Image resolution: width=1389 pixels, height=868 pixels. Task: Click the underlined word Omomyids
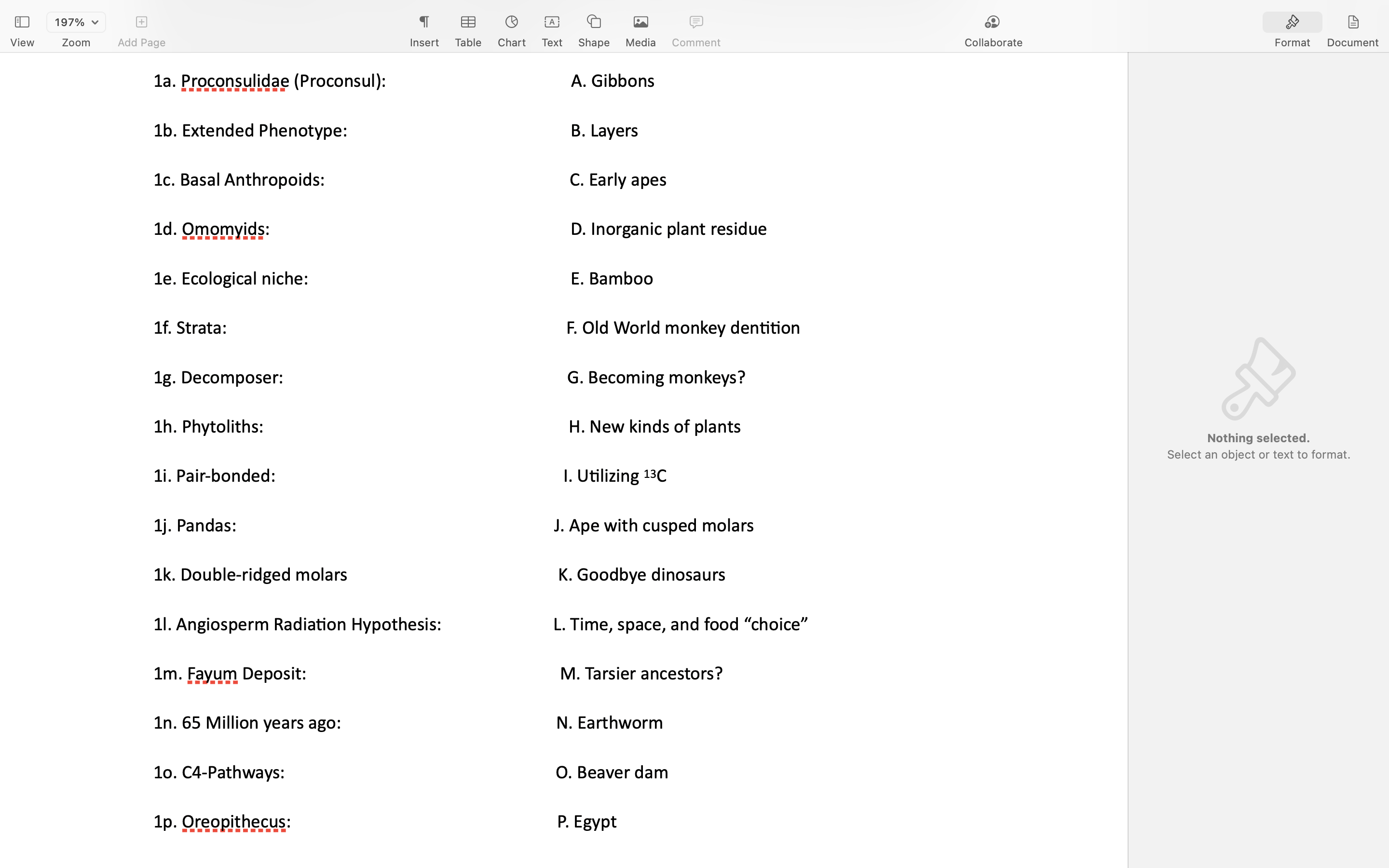223,230
